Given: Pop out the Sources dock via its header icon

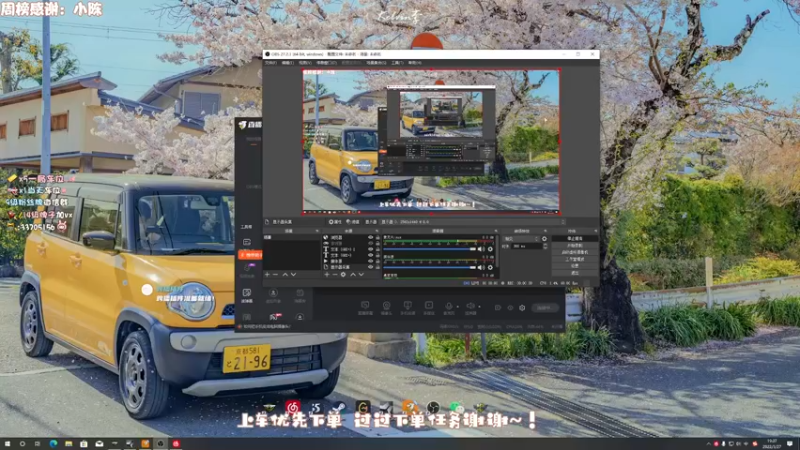Looking at the screenshot, I should pos(377,231).
